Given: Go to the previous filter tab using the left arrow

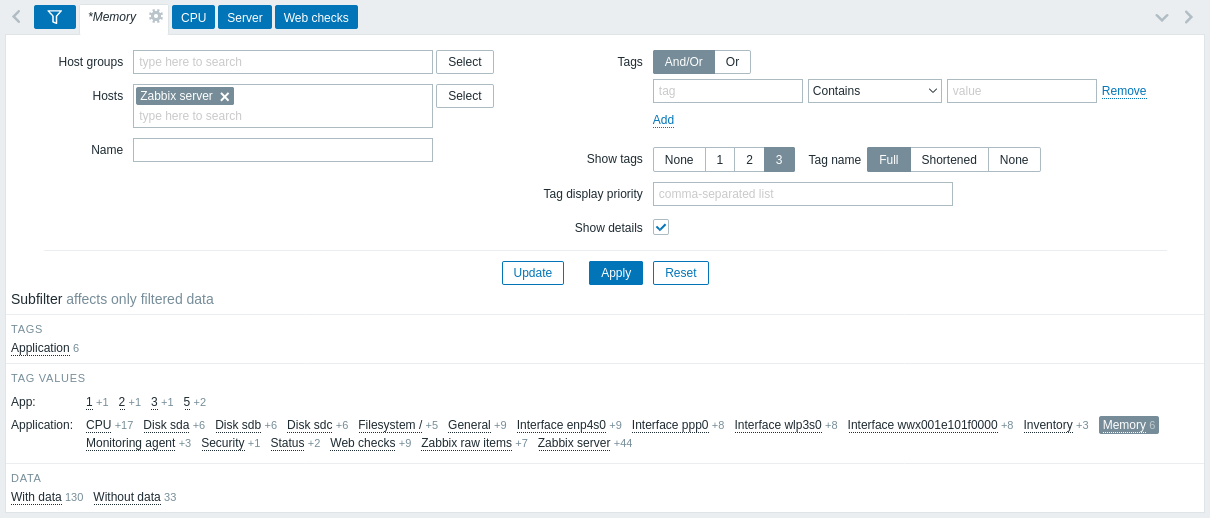Looking at the screenshot, I should point(16,17).
